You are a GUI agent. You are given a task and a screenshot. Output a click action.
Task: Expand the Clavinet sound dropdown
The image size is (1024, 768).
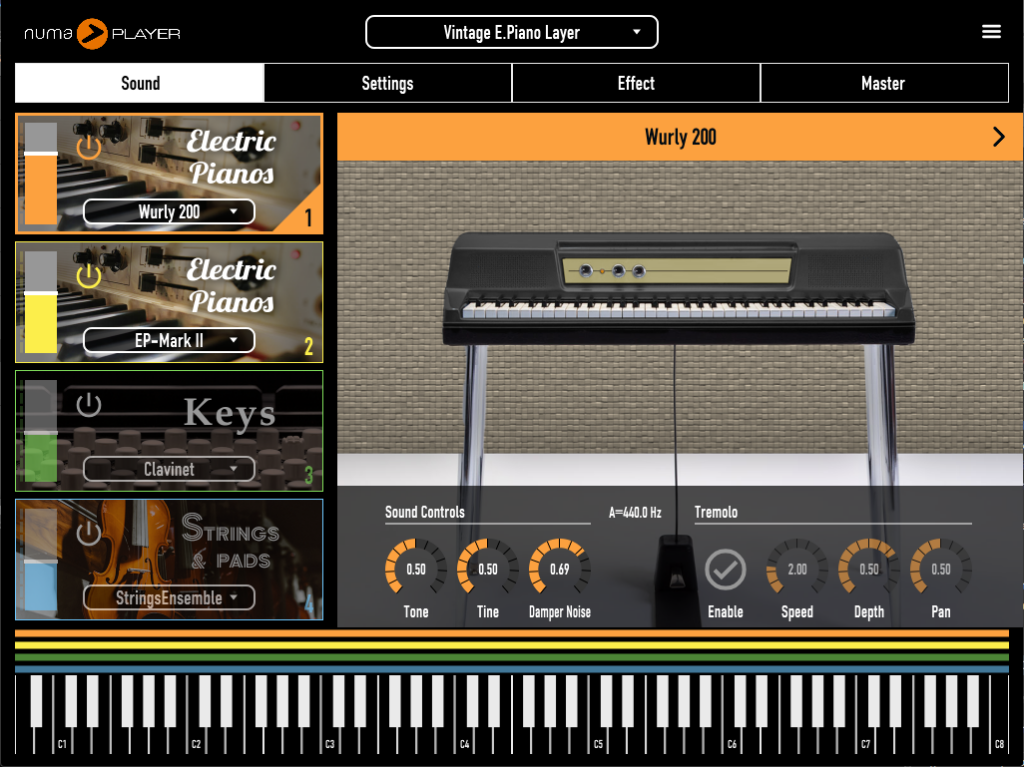pos(169,469)
